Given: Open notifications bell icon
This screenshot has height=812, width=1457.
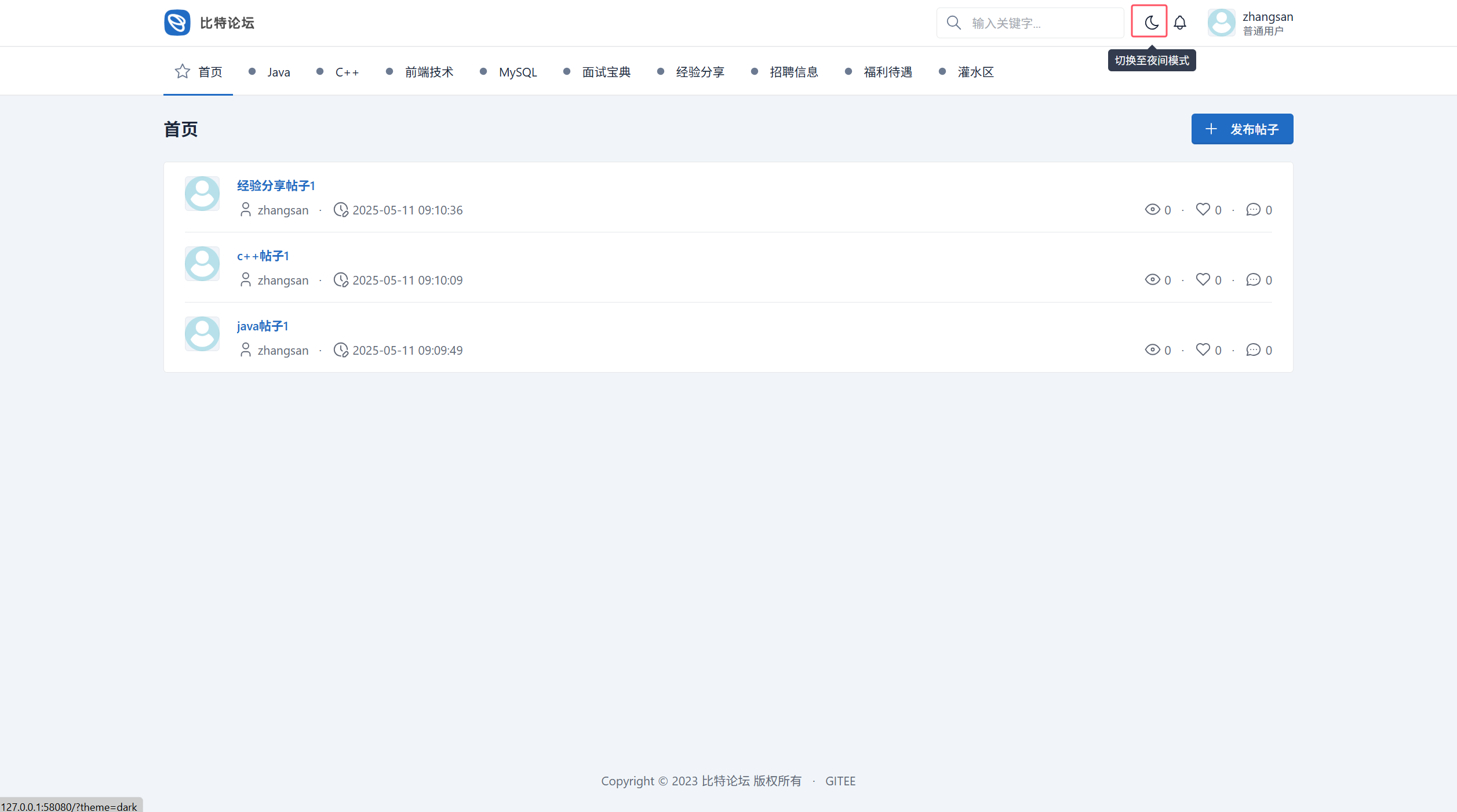Looking at the screenshot, I should [x=1179, y=23].
